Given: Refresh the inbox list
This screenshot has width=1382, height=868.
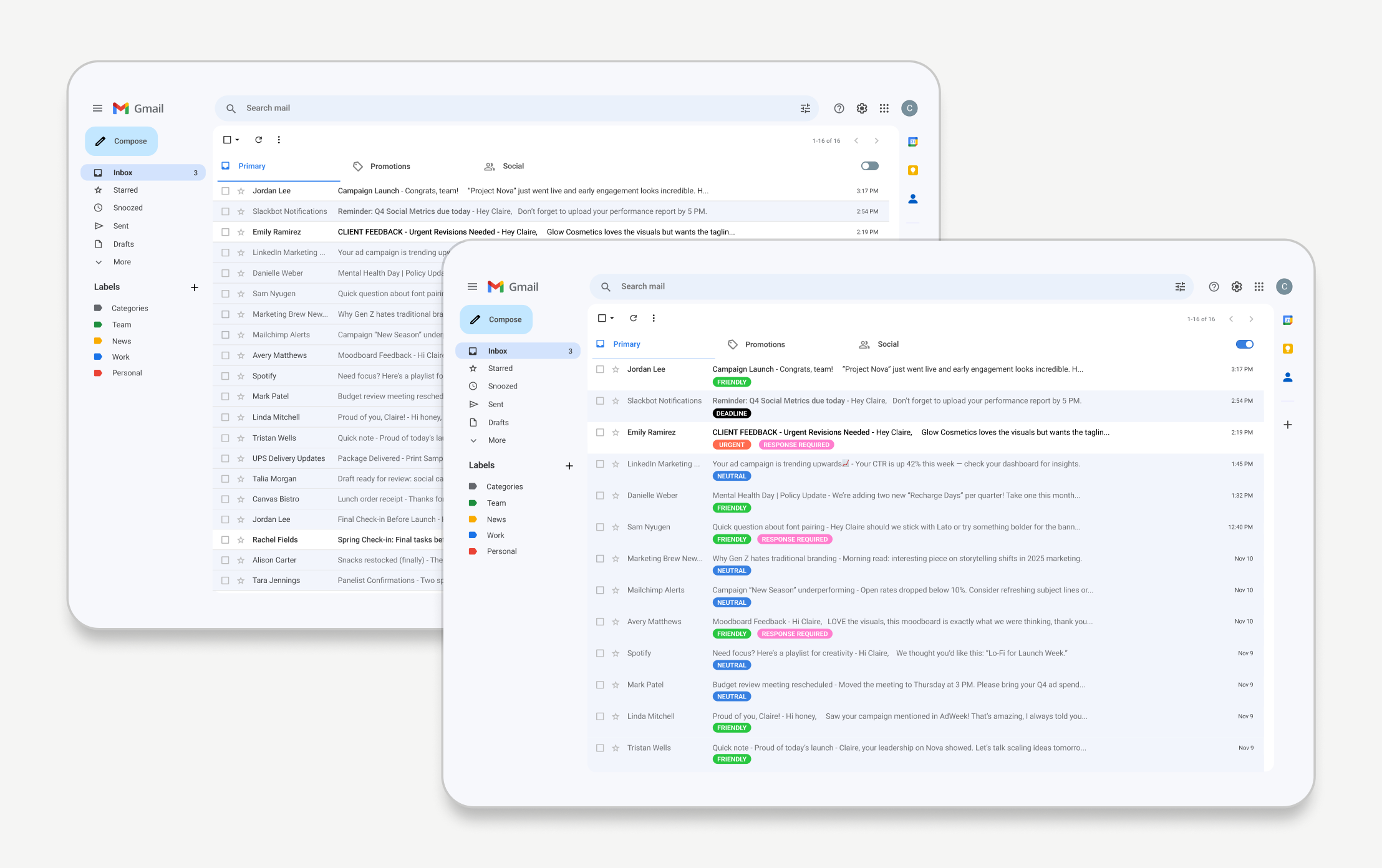Looking at the screenshot, I should coord(634,317).
